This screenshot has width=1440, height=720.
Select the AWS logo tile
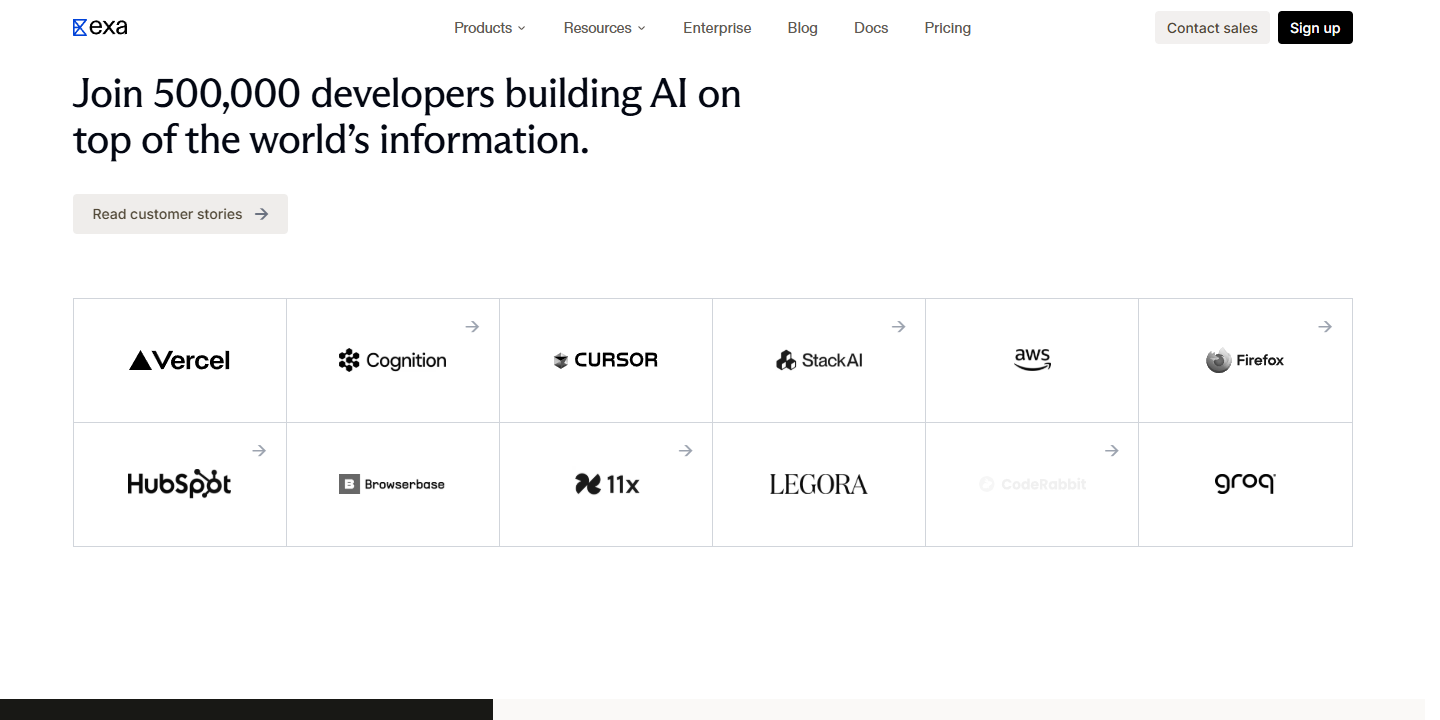point(1032,360)
